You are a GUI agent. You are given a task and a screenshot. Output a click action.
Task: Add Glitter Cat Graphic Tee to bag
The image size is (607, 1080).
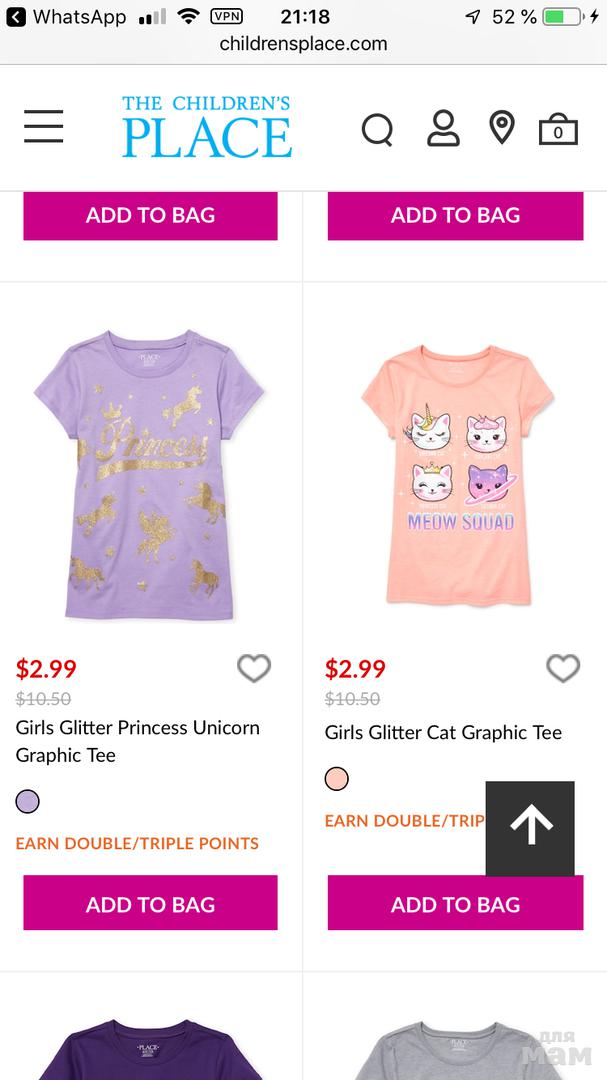[x=455, y=904]
